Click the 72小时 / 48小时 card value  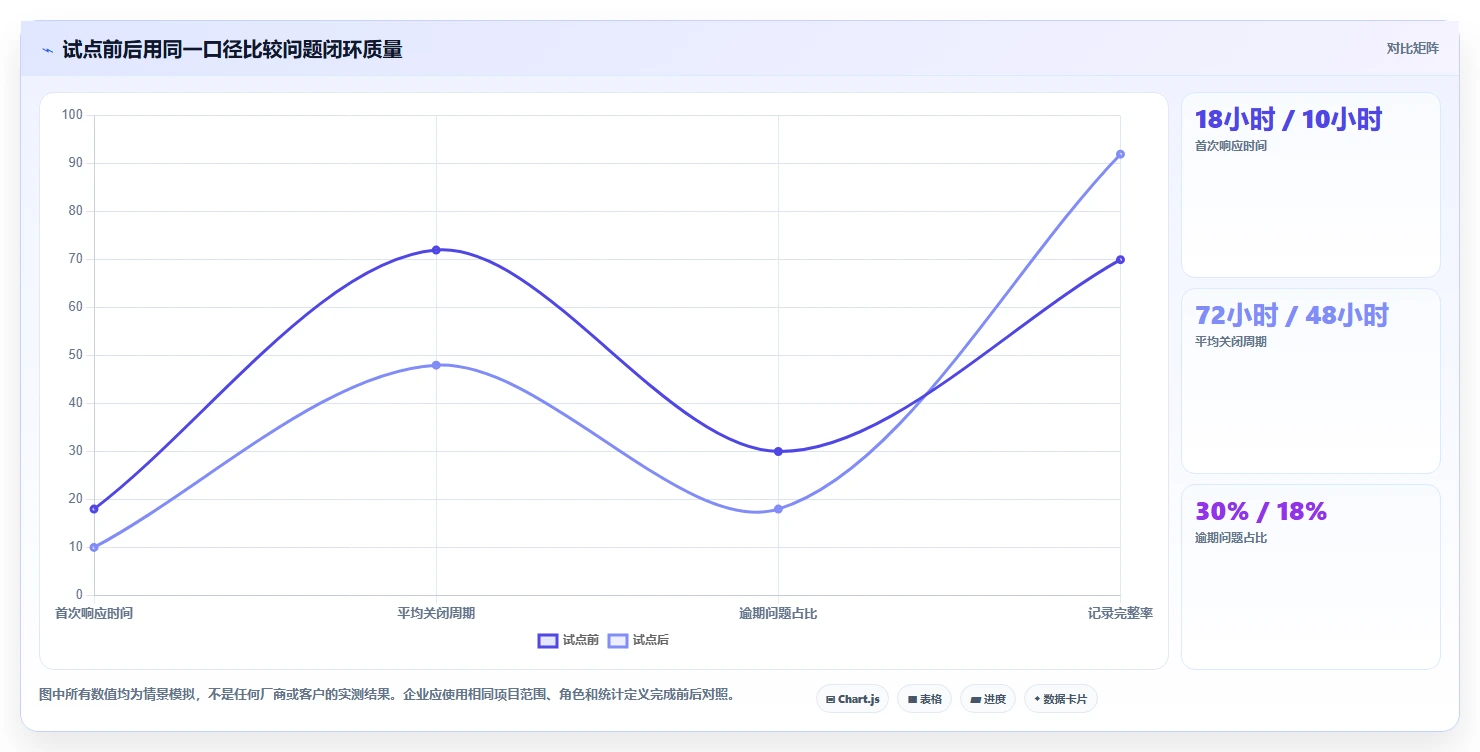point(1292,316)
